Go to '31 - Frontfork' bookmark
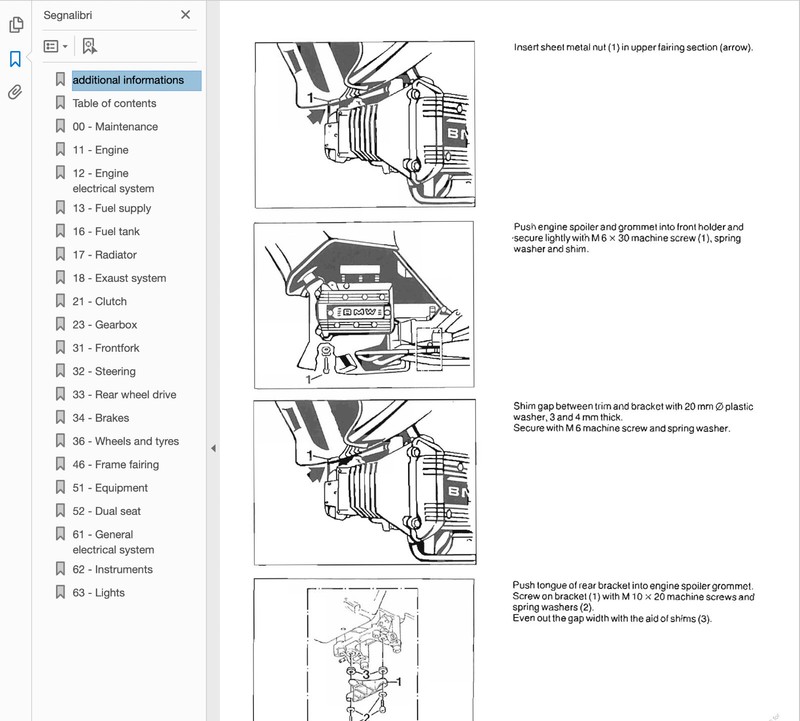This screenshot has width=800, height=721. 106,348
